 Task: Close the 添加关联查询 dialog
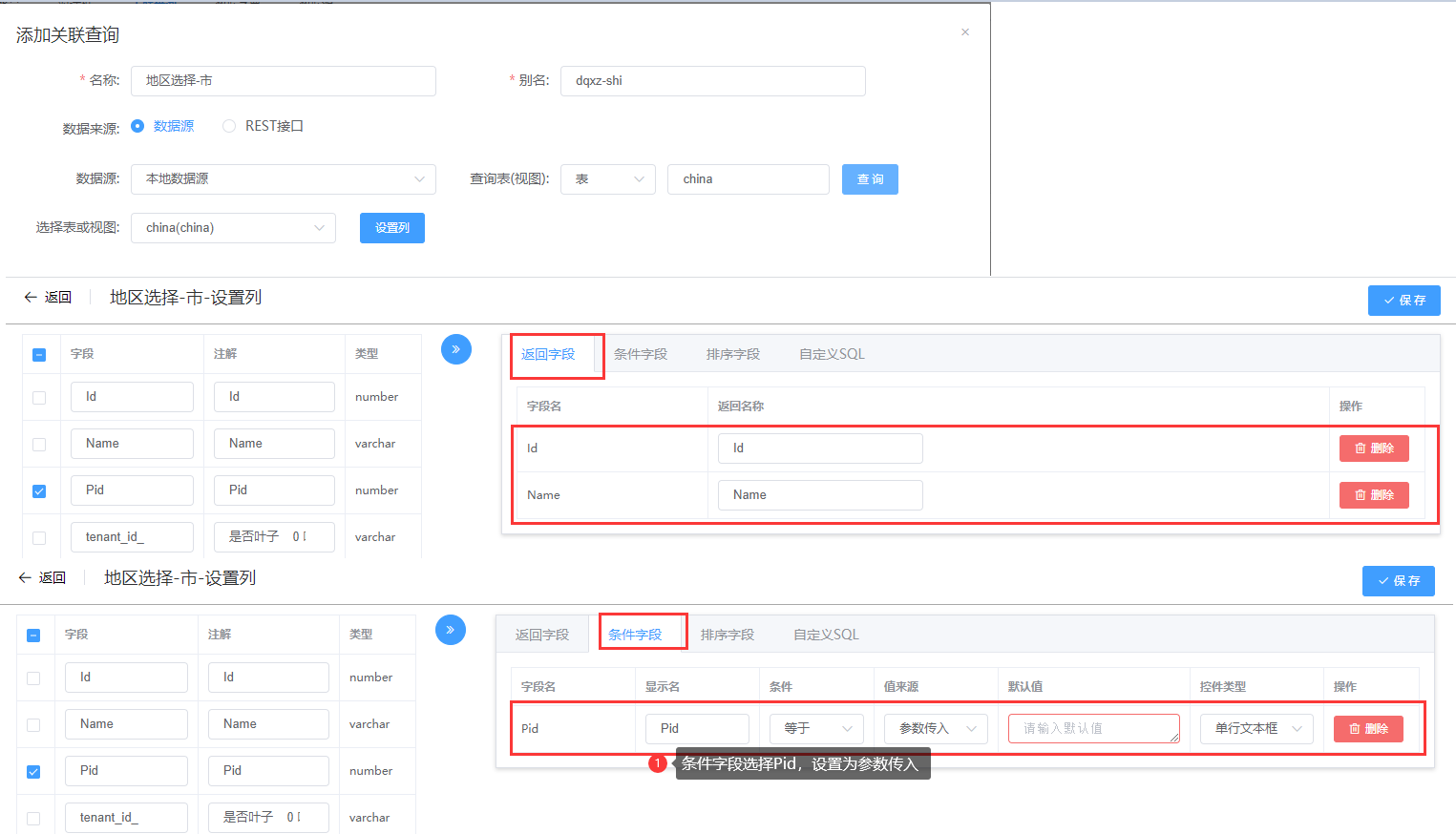point(965,32)
